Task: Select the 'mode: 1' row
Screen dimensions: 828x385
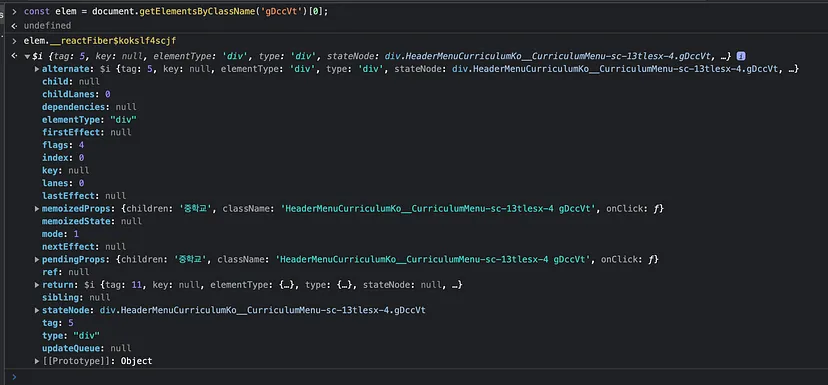Action: (60, 234)
